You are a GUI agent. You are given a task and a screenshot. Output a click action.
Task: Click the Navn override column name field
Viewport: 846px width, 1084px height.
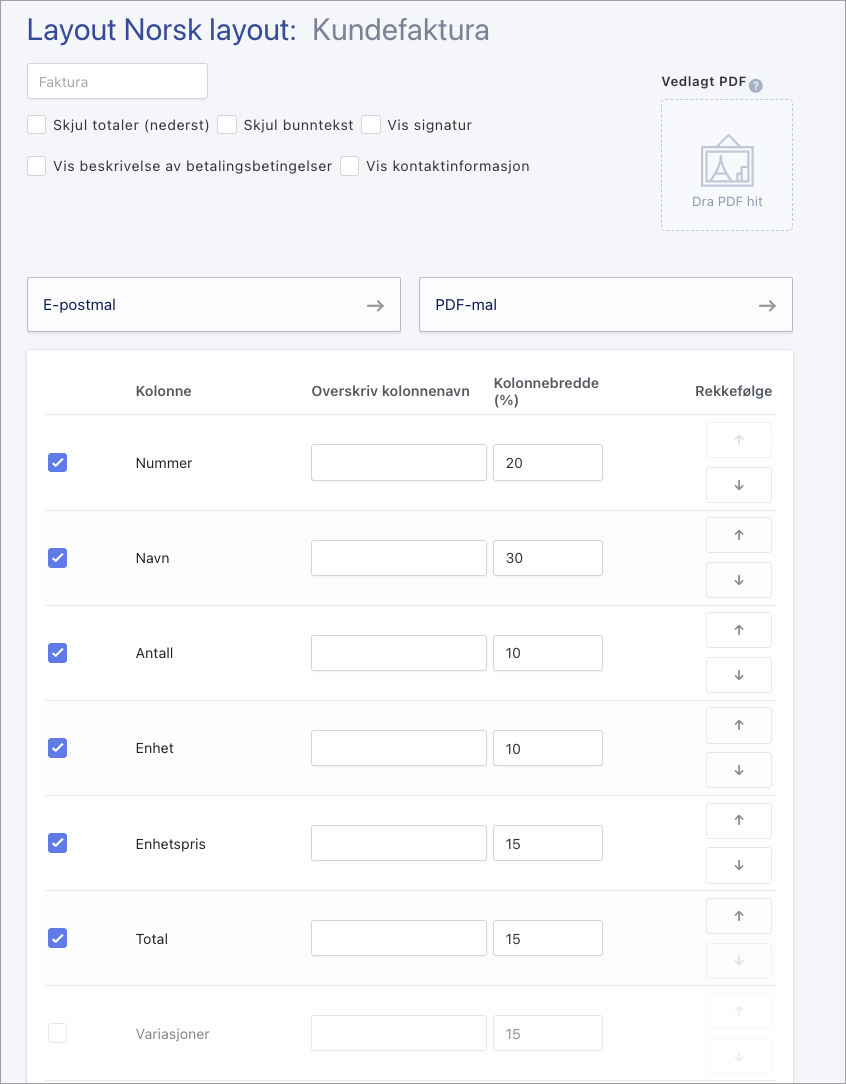pyautogui.click(x=398, y=558)
